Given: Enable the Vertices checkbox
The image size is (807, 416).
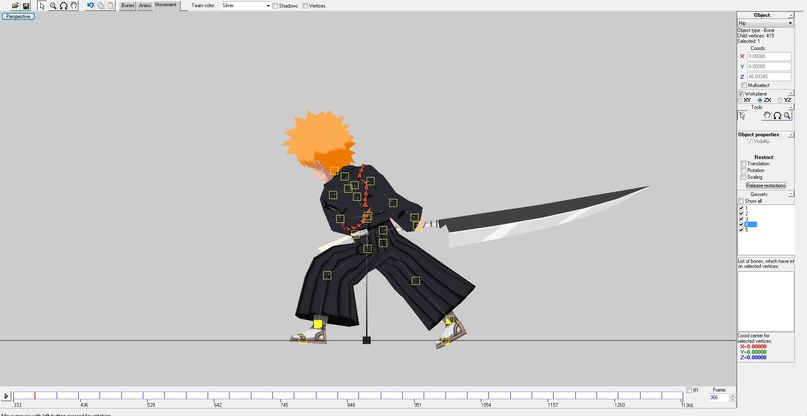Looking at the screenshot, I should (x=306, y=6).
